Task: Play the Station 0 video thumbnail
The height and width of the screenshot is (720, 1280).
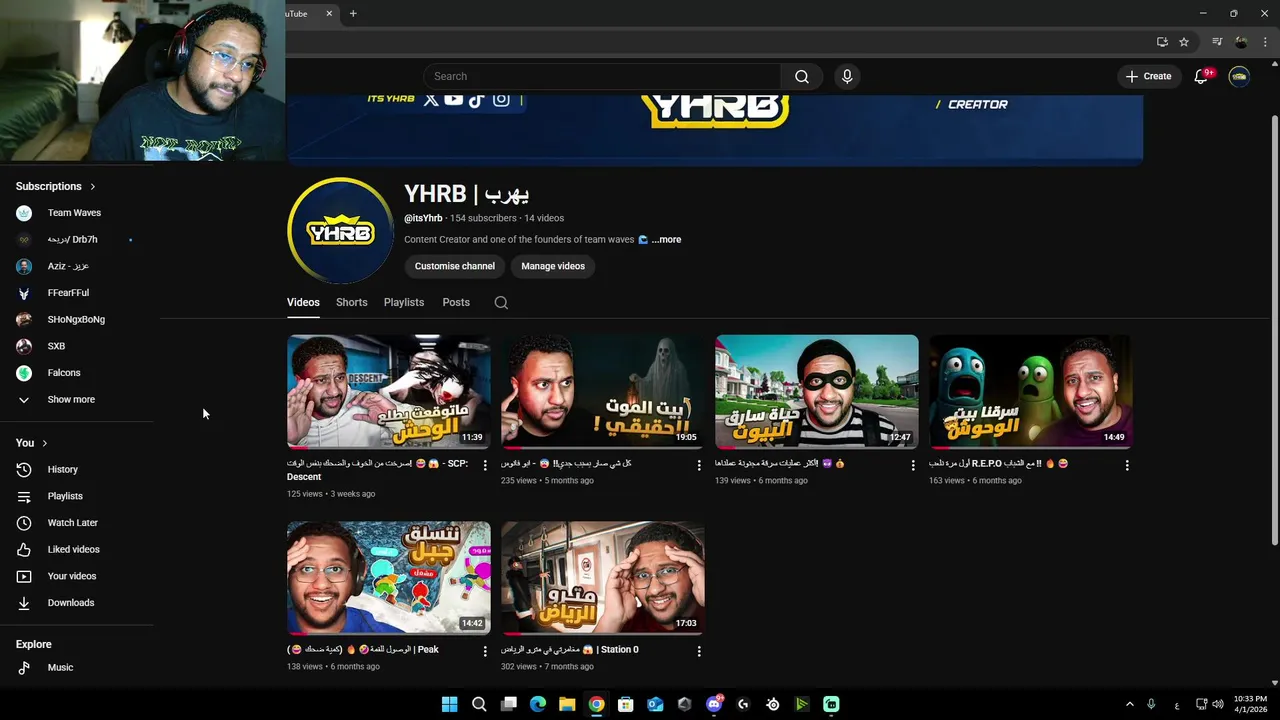Action: point(603,578)
